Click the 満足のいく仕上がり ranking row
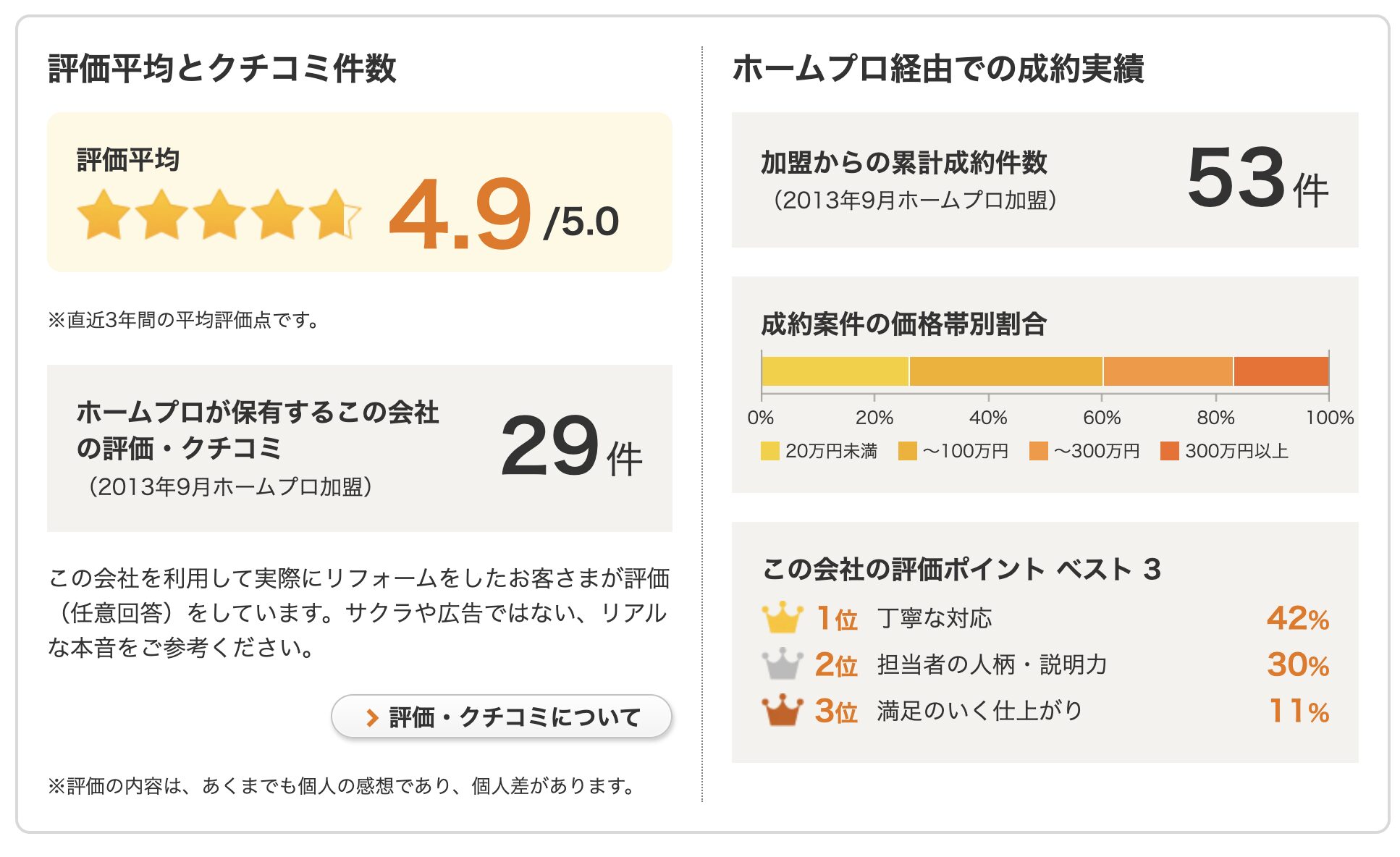The height and width of the screenshot is (857, 1400). [1045, 711]
